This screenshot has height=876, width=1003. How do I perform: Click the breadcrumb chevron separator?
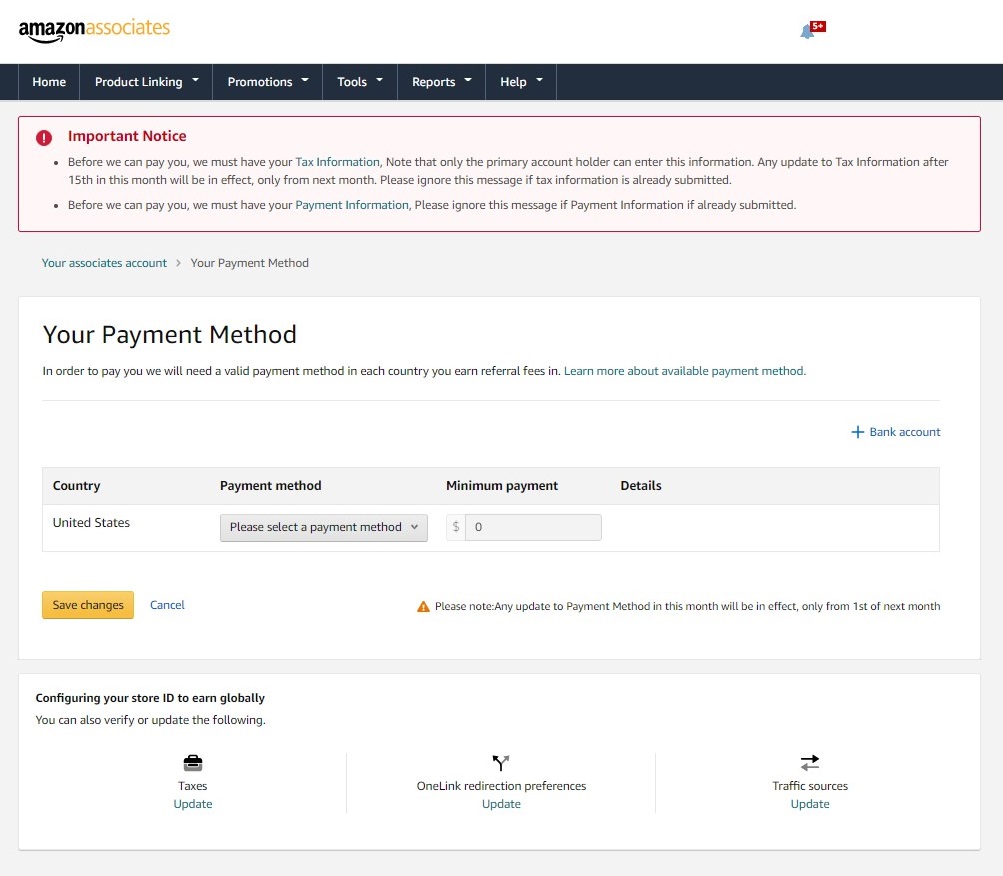178,263
